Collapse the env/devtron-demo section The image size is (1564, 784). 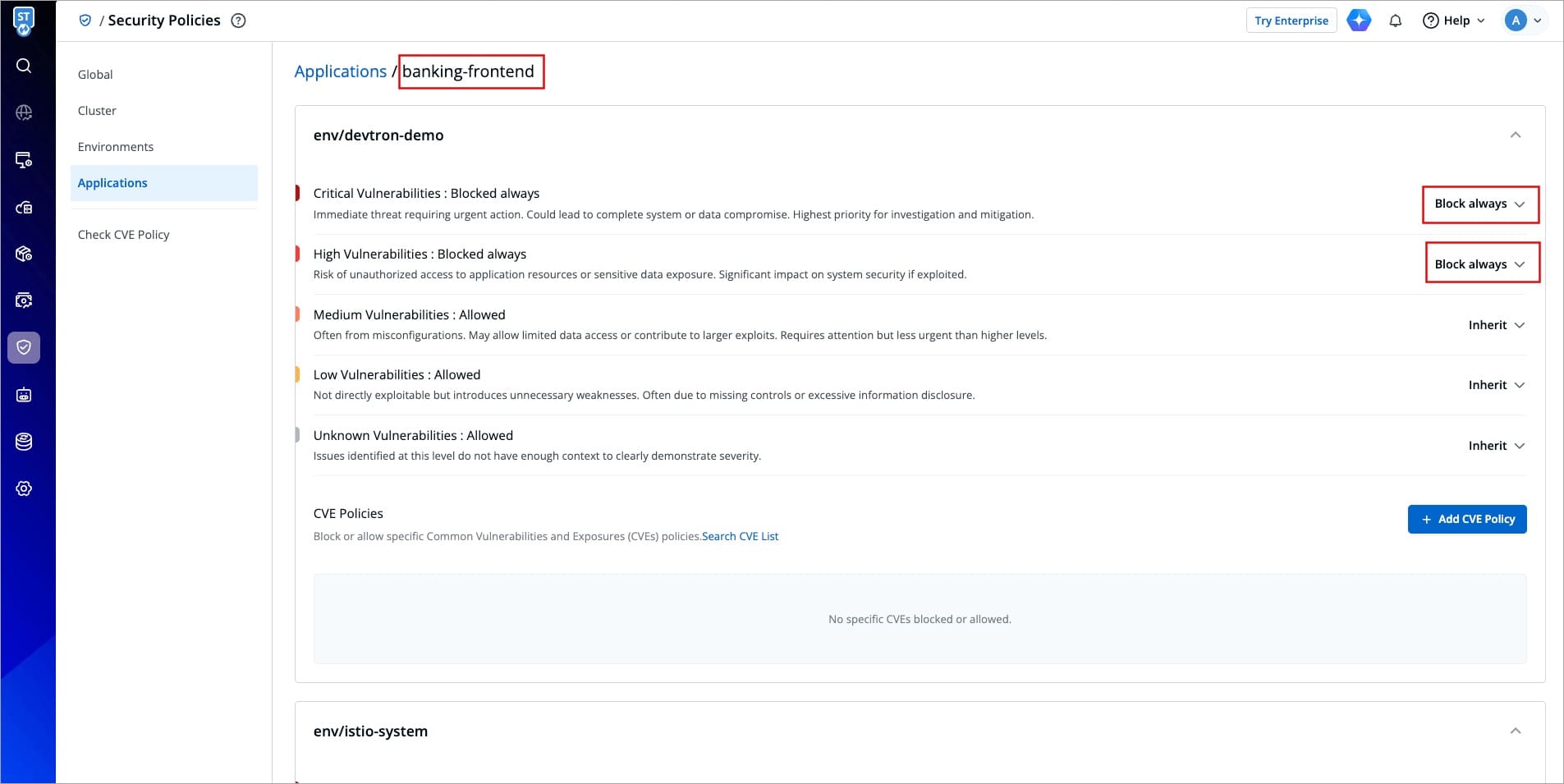1515,135
